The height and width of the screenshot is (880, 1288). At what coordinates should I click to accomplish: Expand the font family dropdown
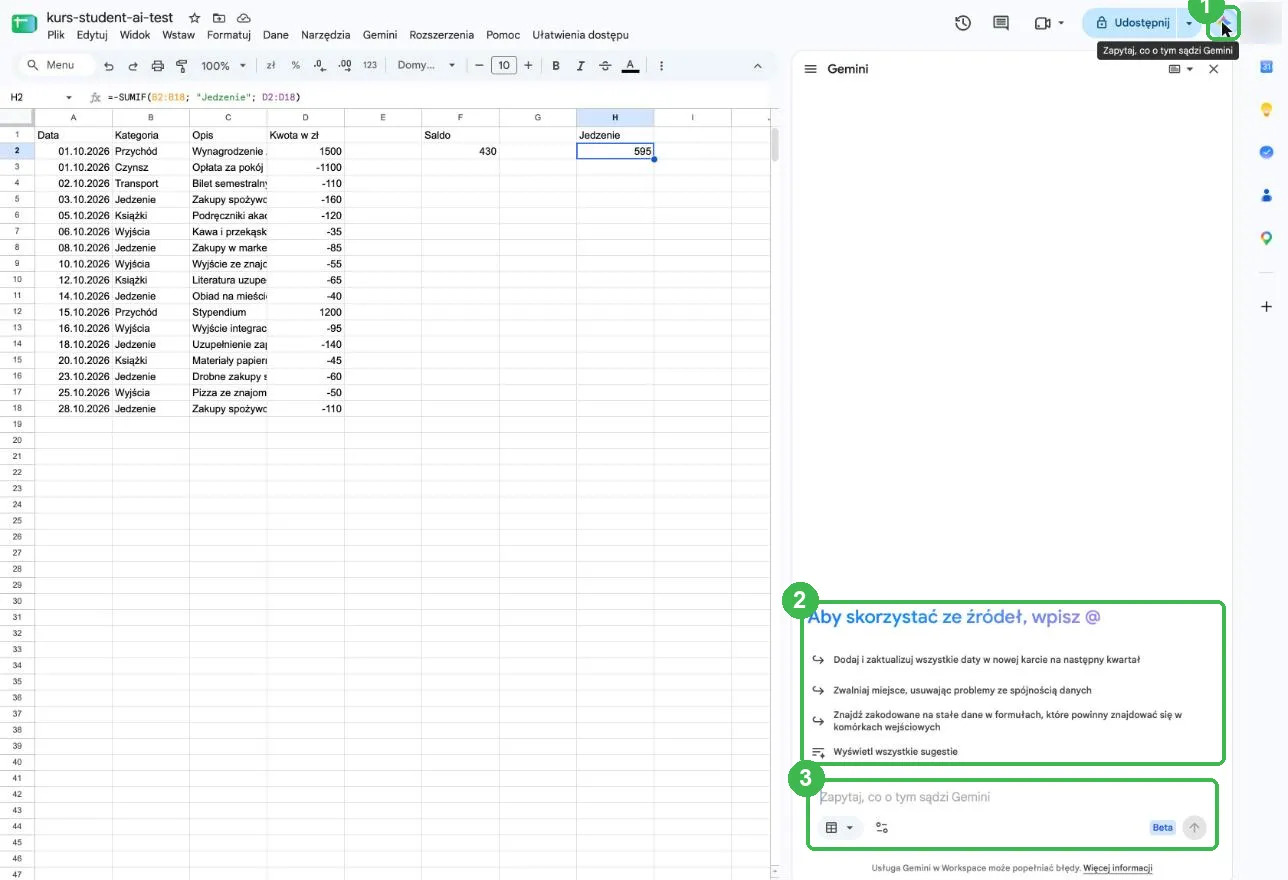coord(426,65)
